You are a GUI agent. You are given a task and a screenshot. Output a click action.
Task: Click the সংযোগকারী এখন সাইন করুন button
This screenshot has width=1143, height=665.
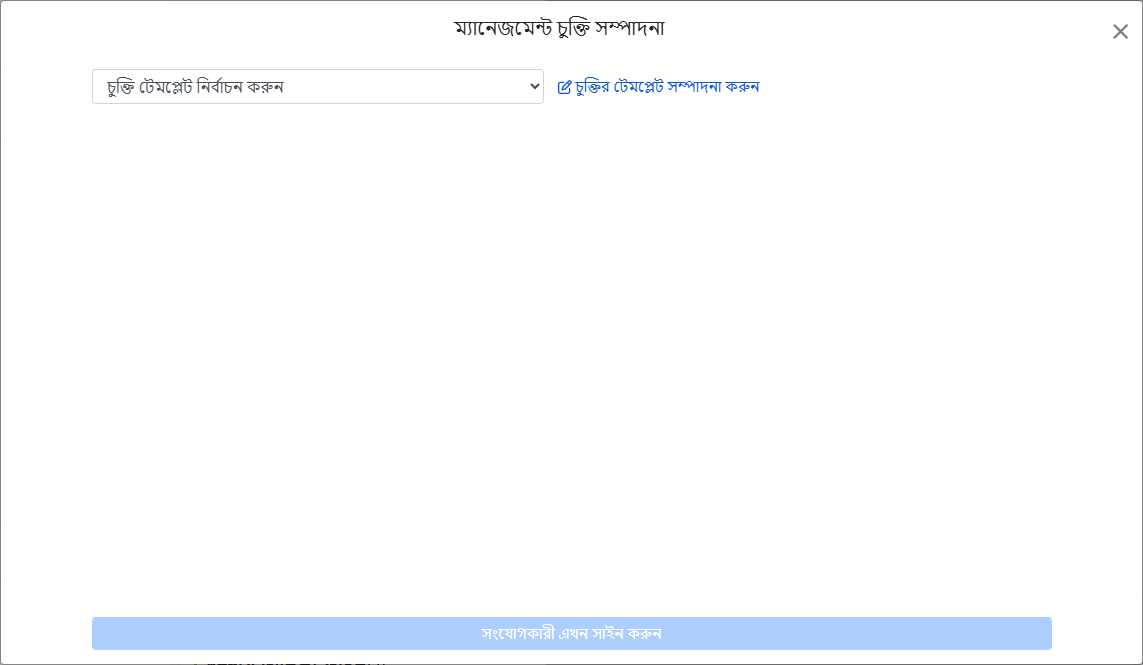point(572,634)
